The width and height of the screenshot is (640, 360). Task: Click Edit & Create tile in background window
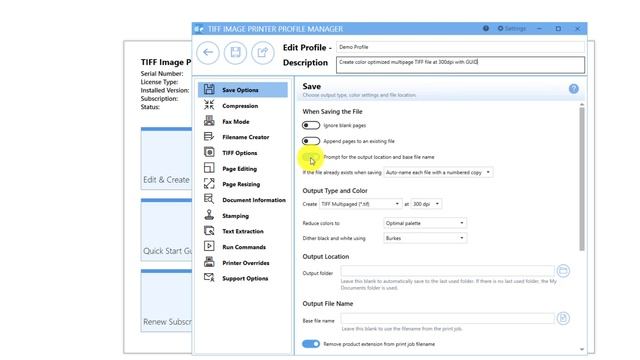(x=167, y=159)
